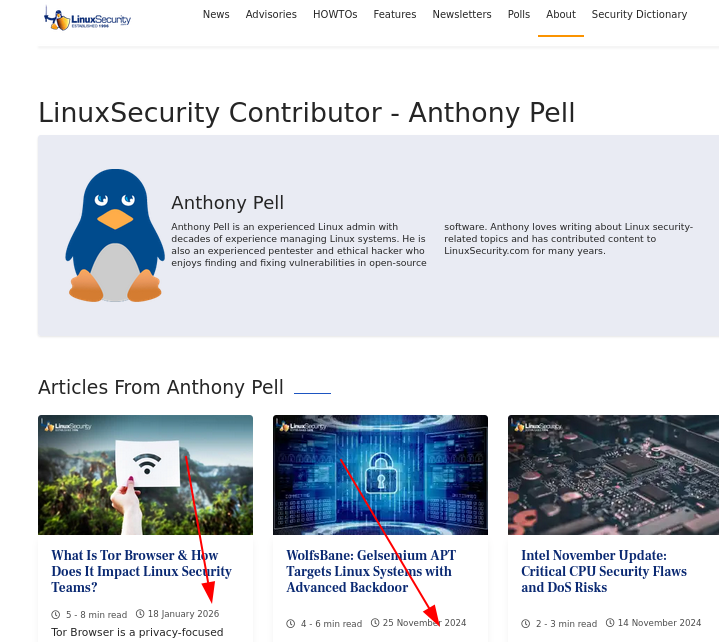
Task: Click clock icon on WolfsBane article
Action: [291, 624]
